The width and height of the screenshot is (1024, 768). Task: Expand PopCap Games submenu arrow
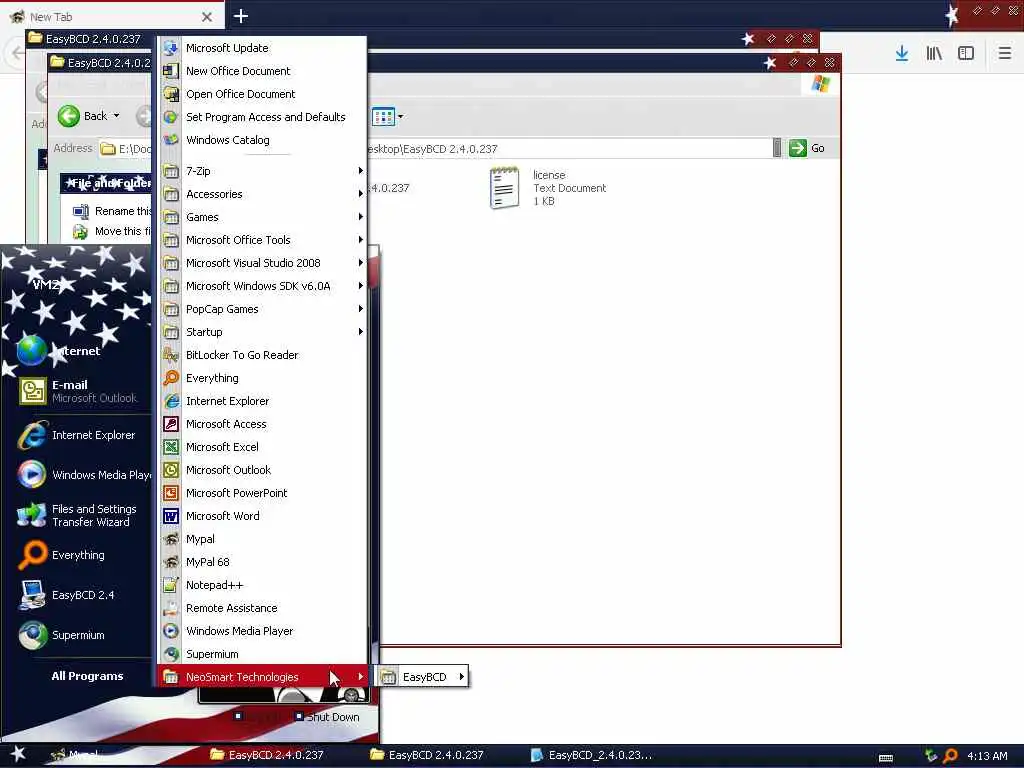(360, 309)
